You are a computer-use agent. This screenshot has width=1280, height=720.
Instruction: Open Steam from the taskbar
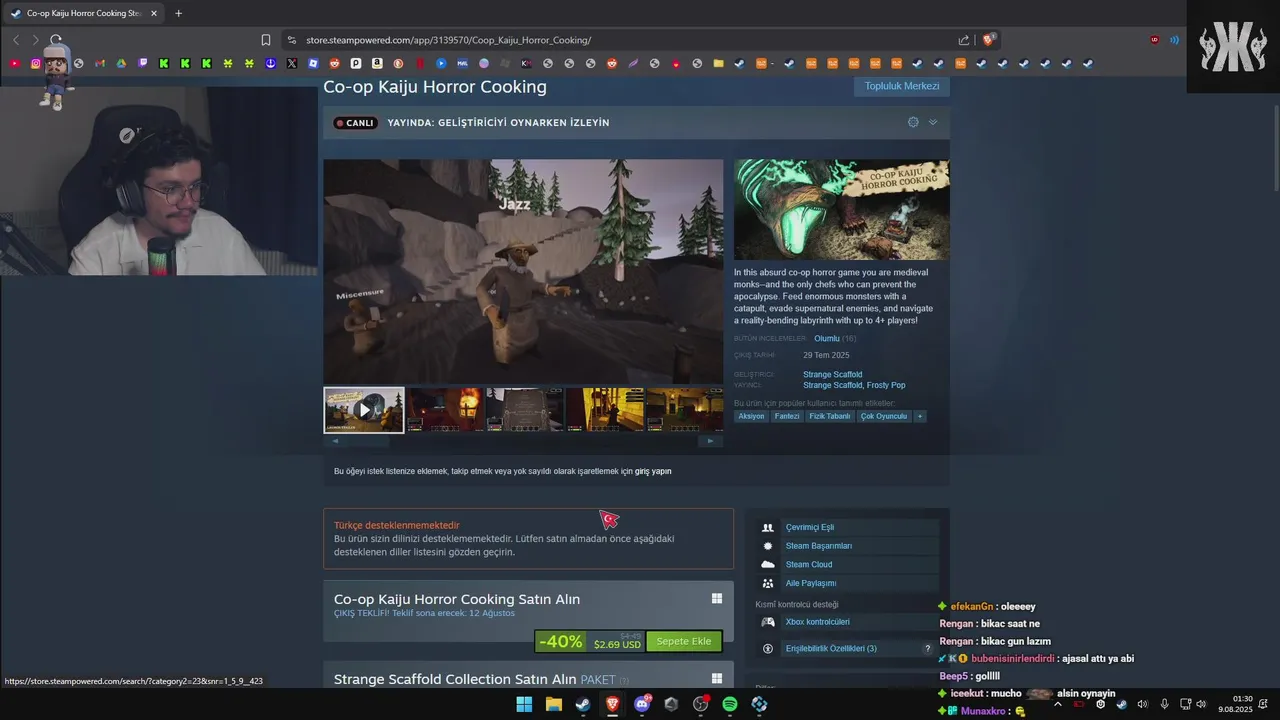point(583,704)
